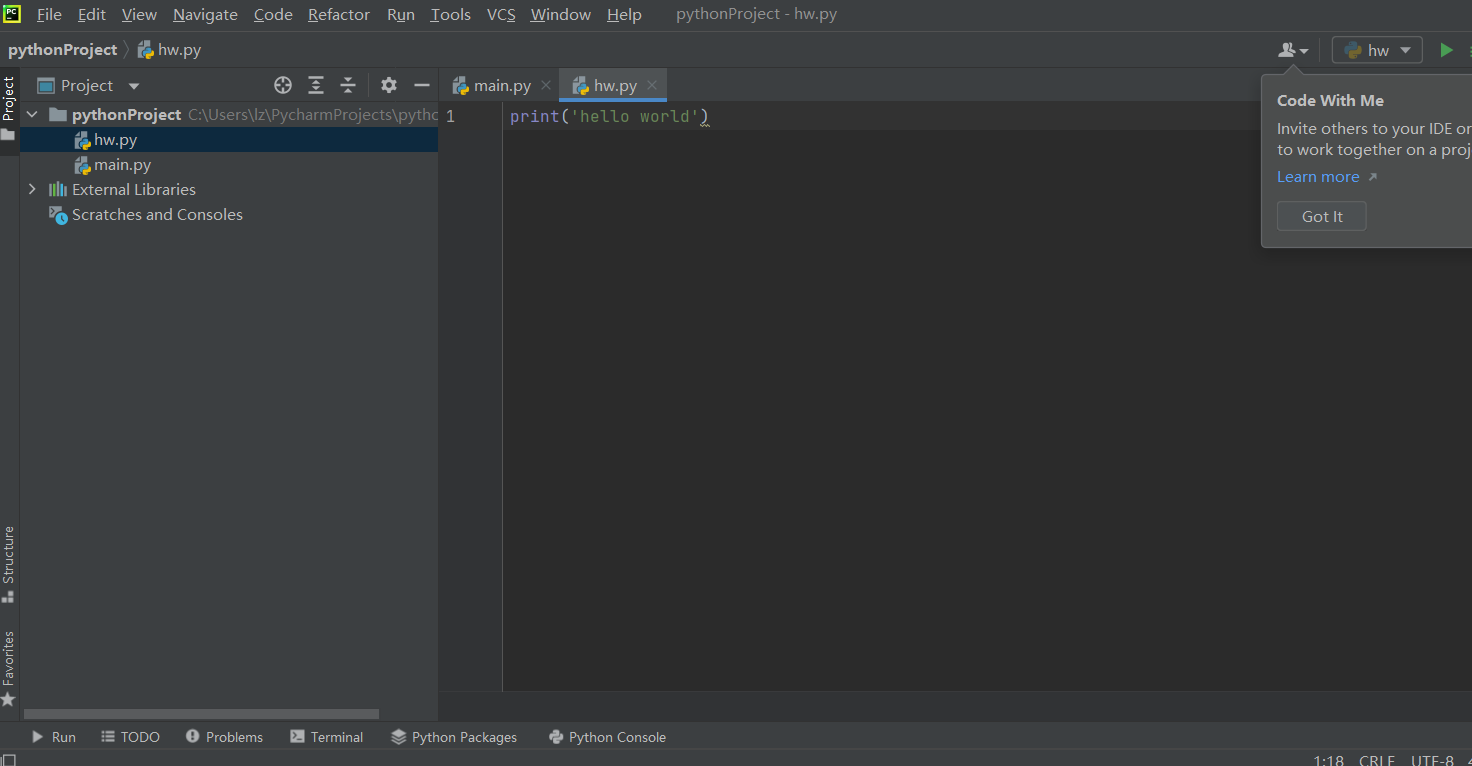Viewport: 1472px width, 766px height.
Task: Change CRLF line separator in status bar
Action: click(1377, 760)
